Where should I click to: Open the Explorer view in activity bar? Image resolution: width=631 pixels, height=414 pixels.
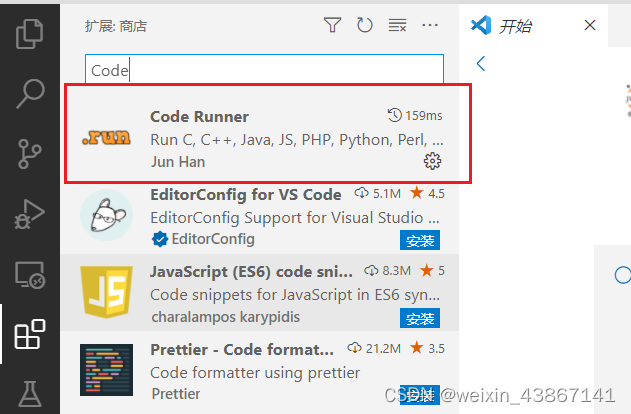pos(29,34)
